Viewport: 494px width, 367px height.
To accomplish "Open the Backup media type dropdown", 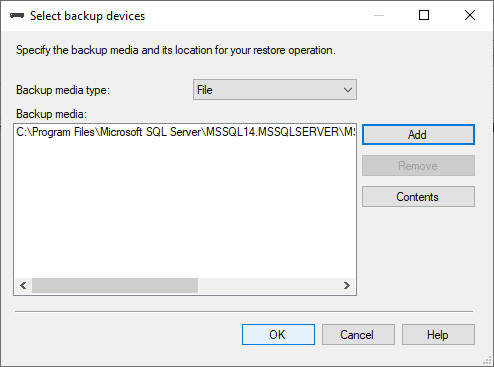I will (275, 90).
